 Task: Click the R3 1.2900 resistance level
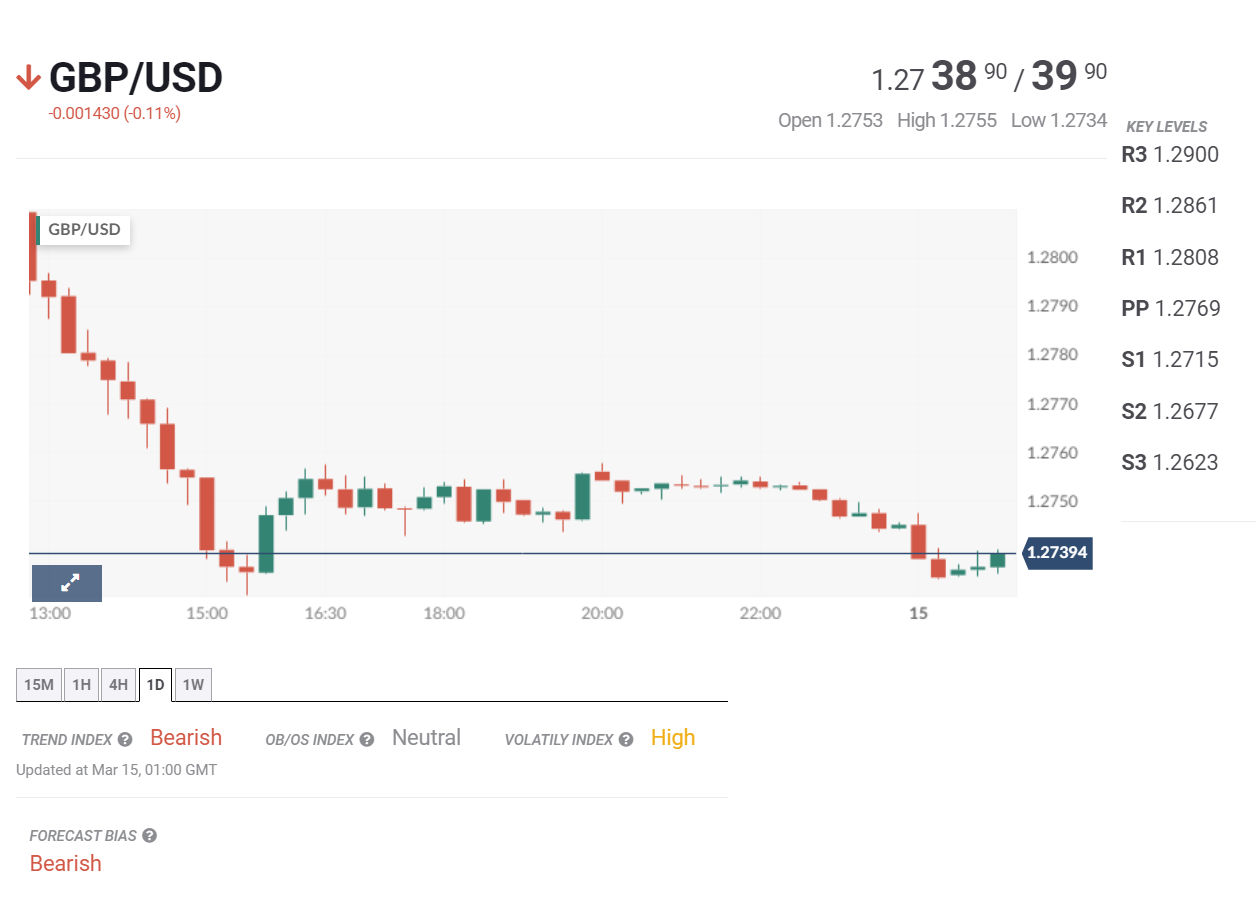1170,155
